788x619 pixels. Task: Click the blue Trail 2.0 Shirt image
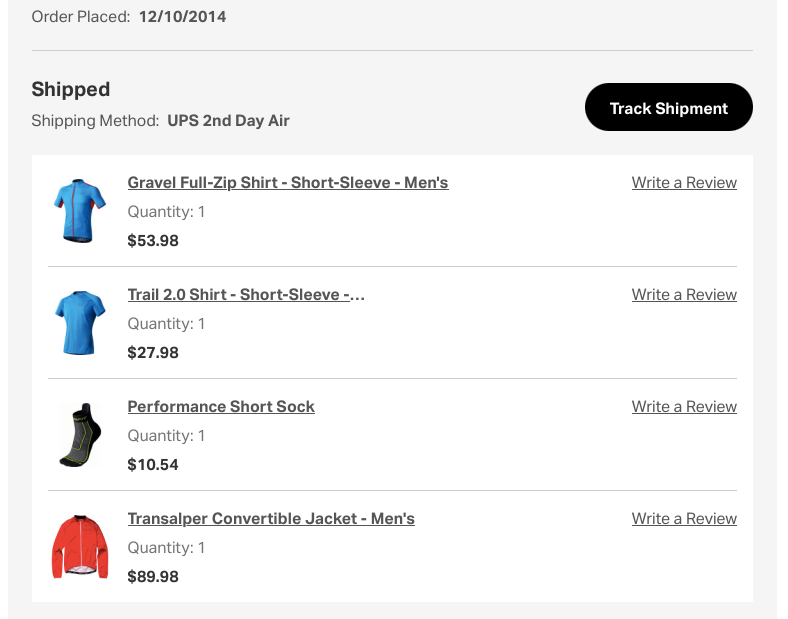[79, 322]
